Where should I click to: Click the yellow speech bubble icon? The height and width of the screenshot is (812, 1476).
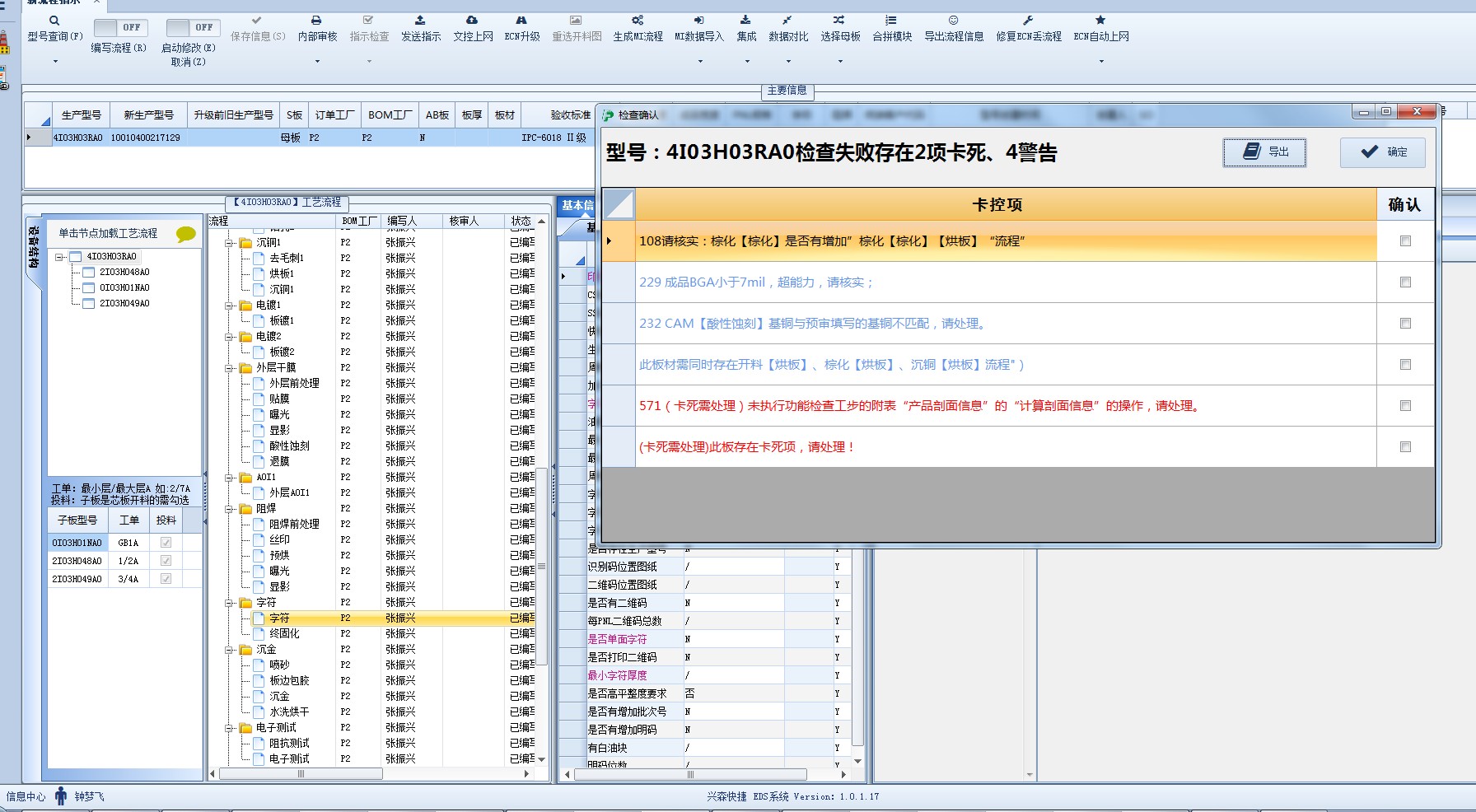pos(186,234)
